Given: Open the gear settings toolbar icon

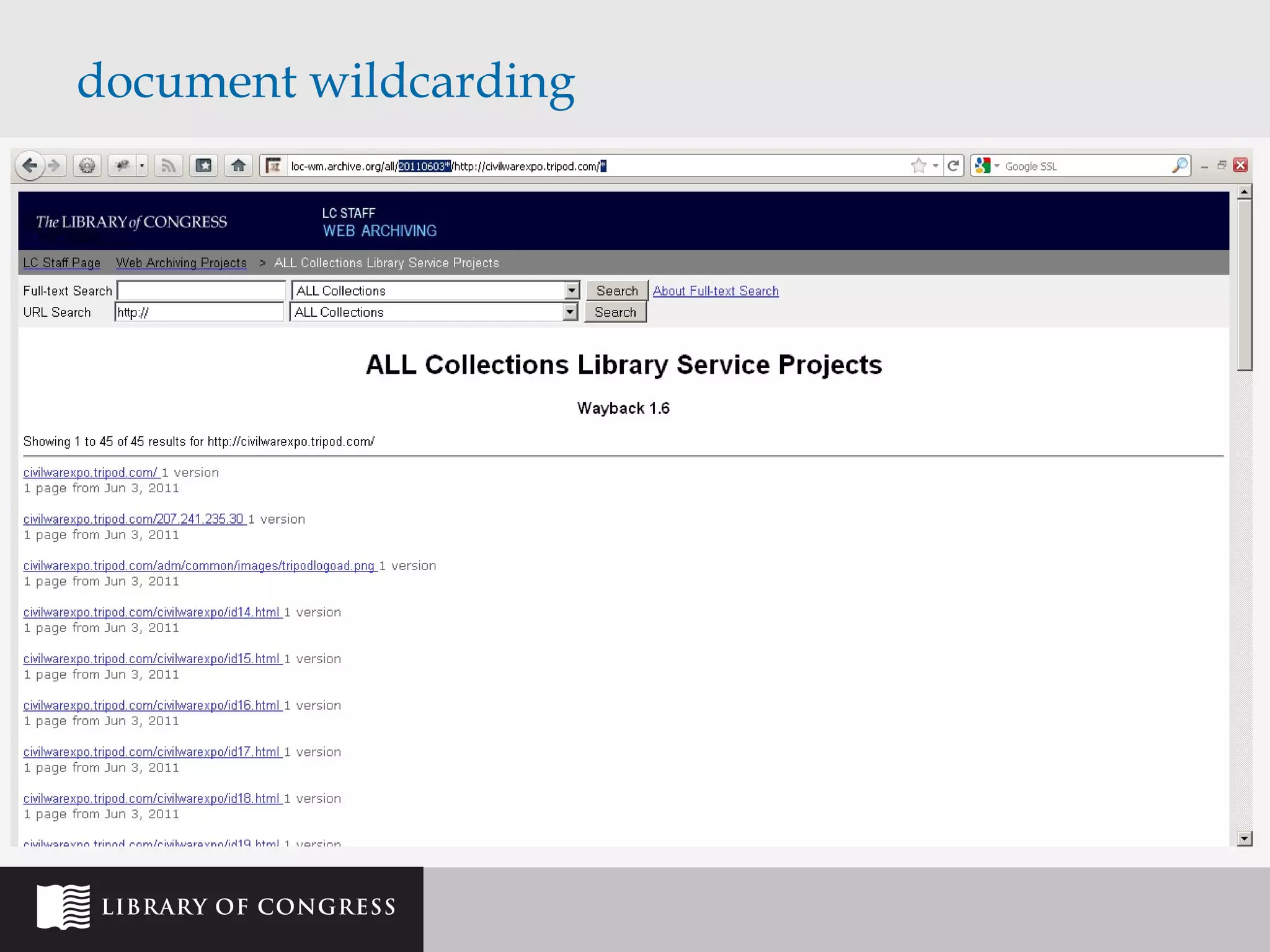Looking at the screenshot, I should click(x=87, y=165).
